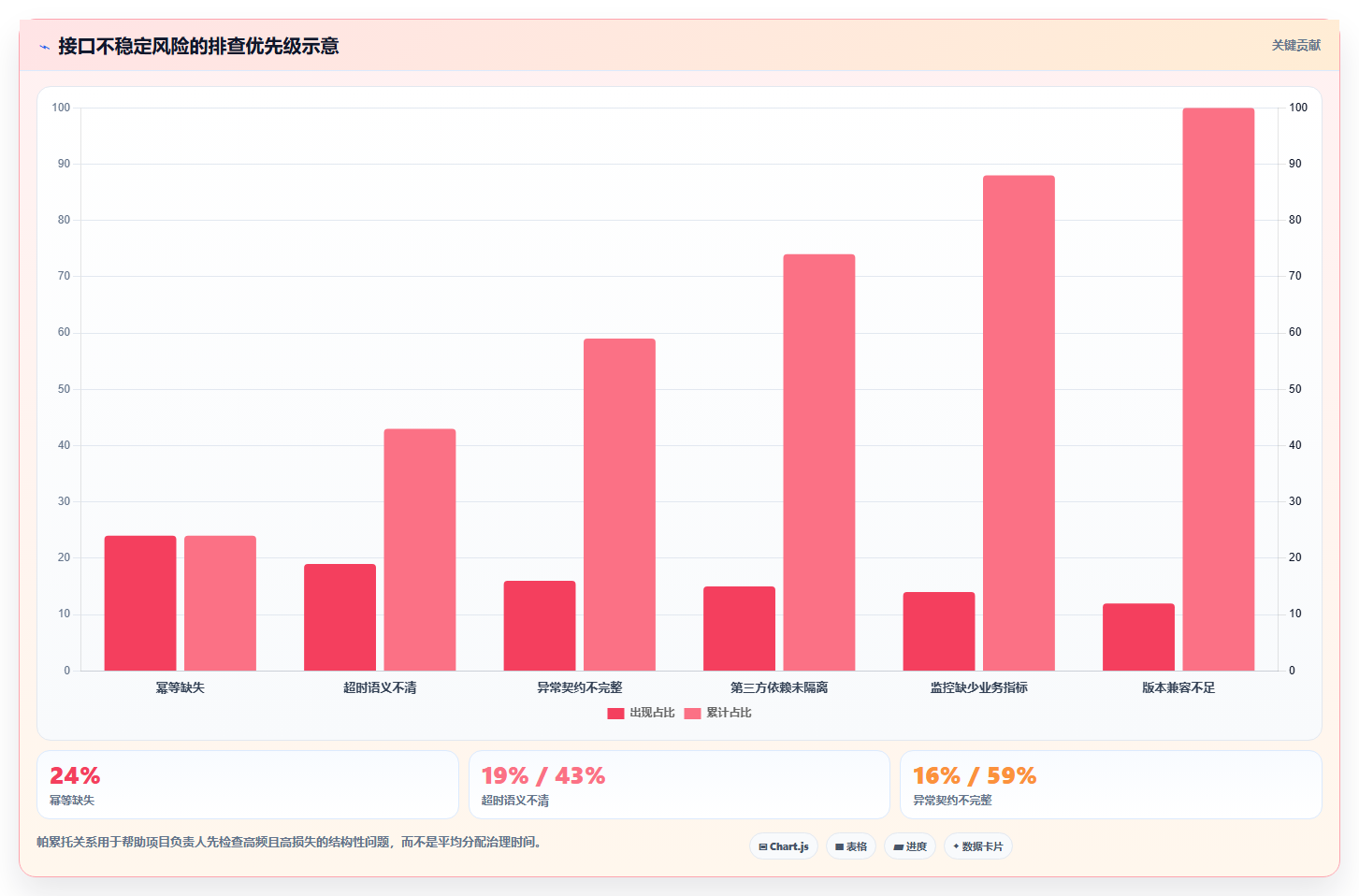Open the 24% 幂等缺失 data card
Screen dimensions: 1359x896
point(248,785)
